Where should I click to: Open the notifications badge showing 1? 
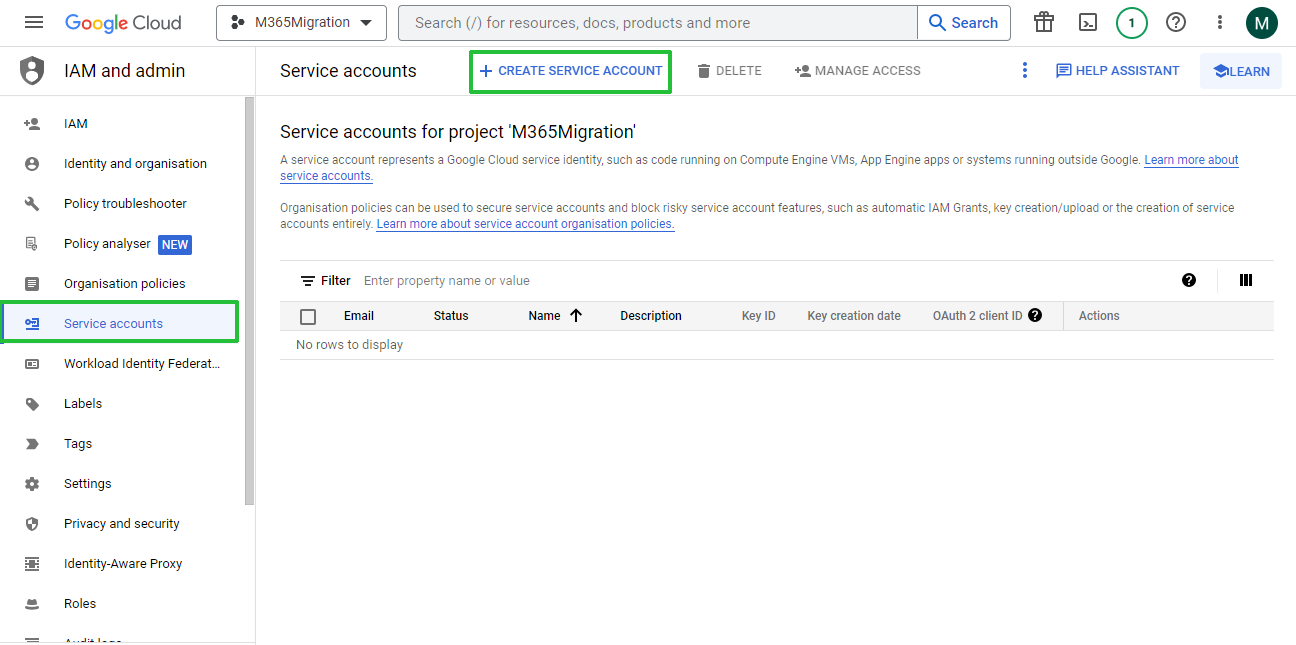tap(1132, 22)
